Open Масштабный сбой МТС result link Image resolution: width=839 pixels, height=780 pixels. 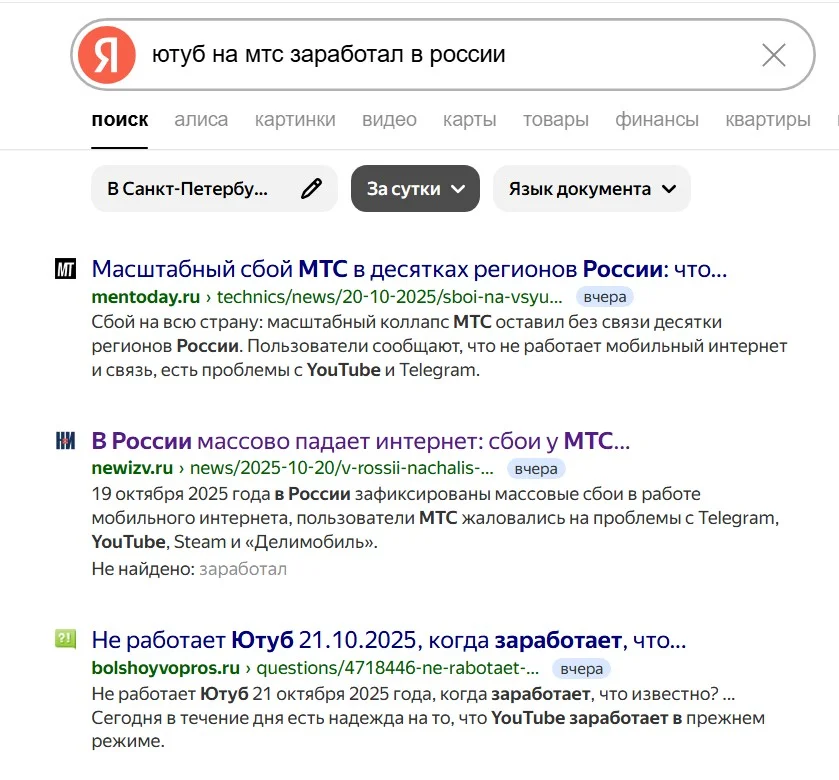[409, 269]
